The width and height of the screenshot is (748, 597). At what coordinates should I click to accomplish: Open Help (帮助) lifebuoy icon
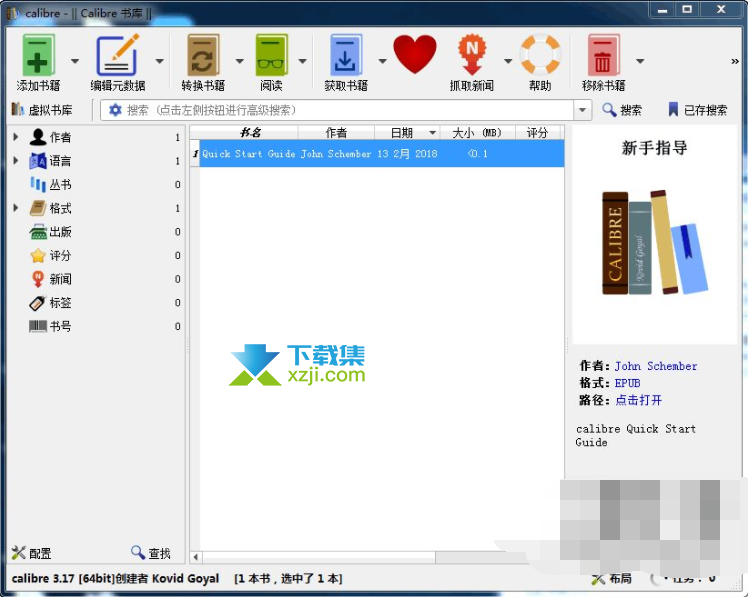pos(540,62)
